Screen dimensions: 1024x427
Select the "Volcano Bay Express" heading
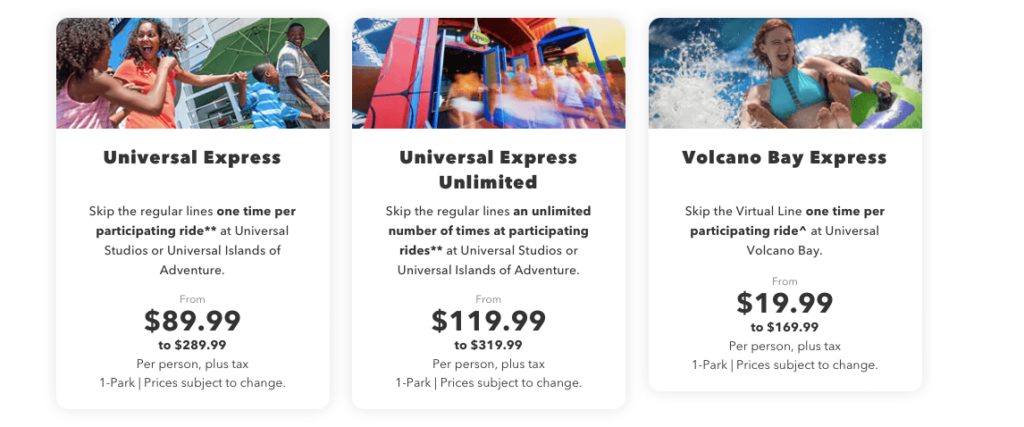[x=785, y=157]
